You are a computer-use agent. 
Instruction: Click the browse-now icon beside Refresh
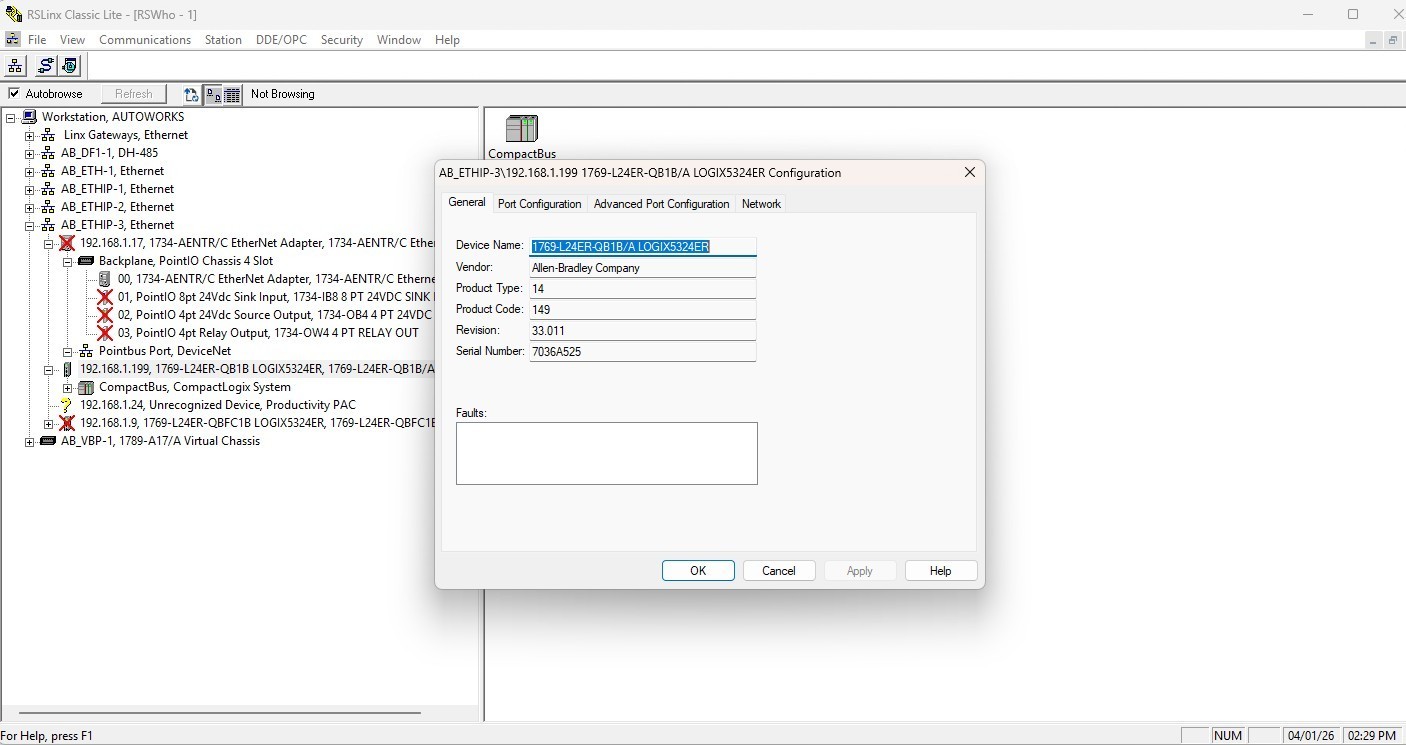191,94
